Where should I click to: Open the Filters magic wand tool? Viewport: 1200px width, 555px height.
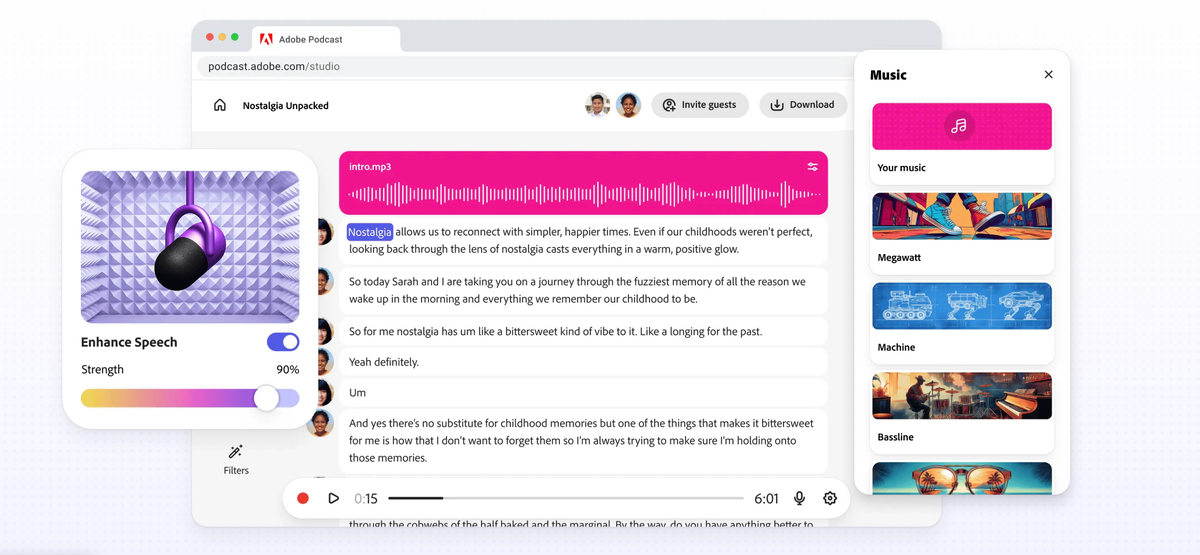236,452
